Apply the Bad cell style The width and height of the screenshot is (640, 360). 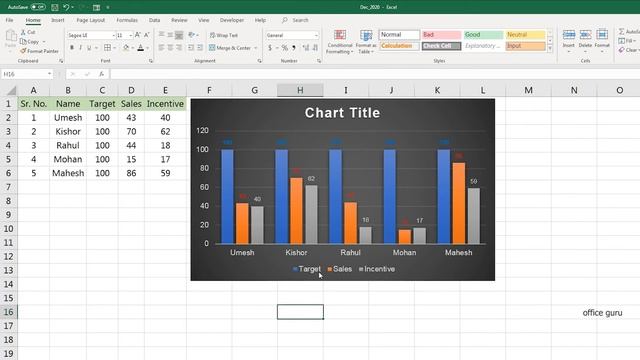(x=441, y=35)
